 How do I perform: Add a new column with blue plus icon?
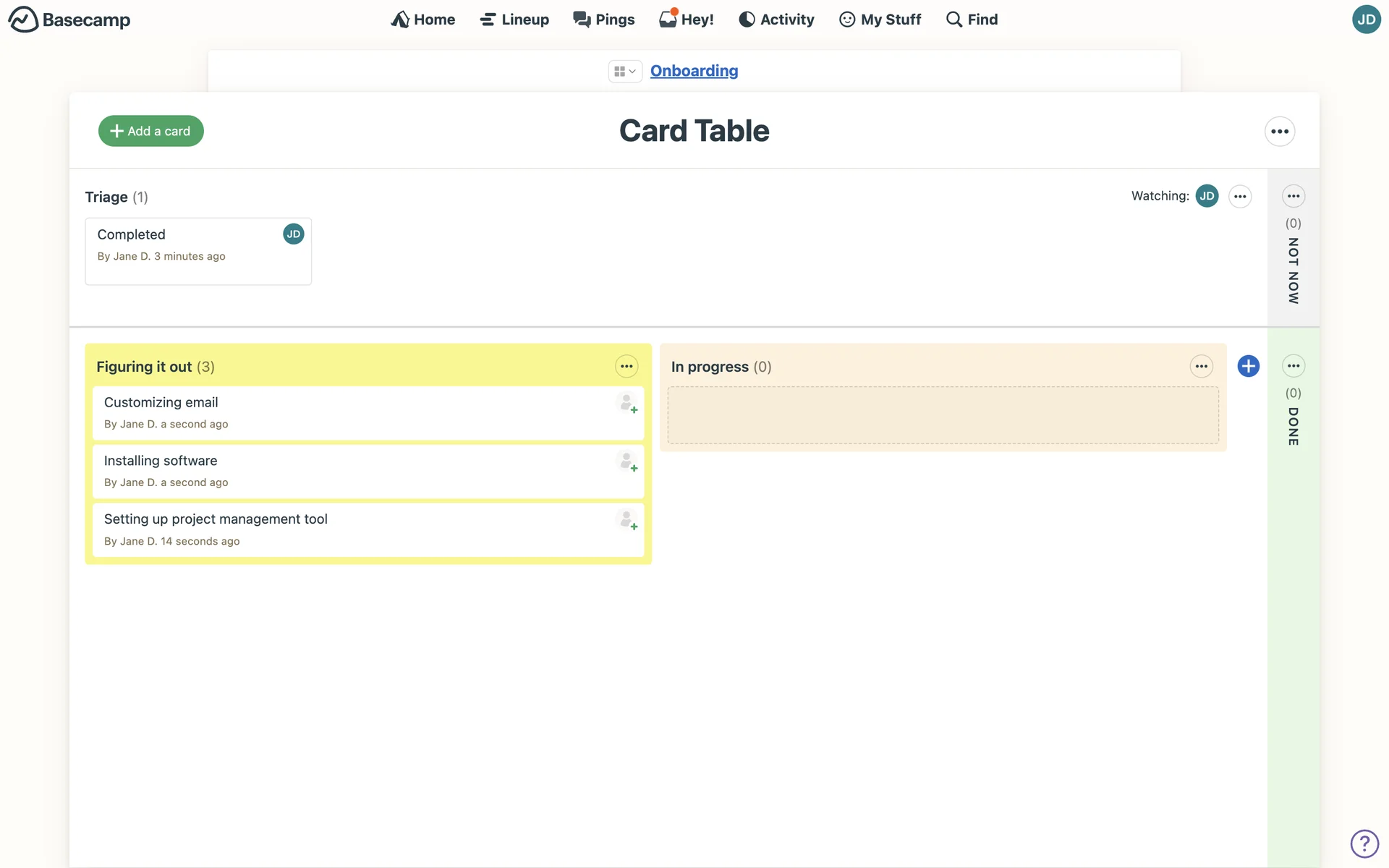click(x=1248, y=366)
